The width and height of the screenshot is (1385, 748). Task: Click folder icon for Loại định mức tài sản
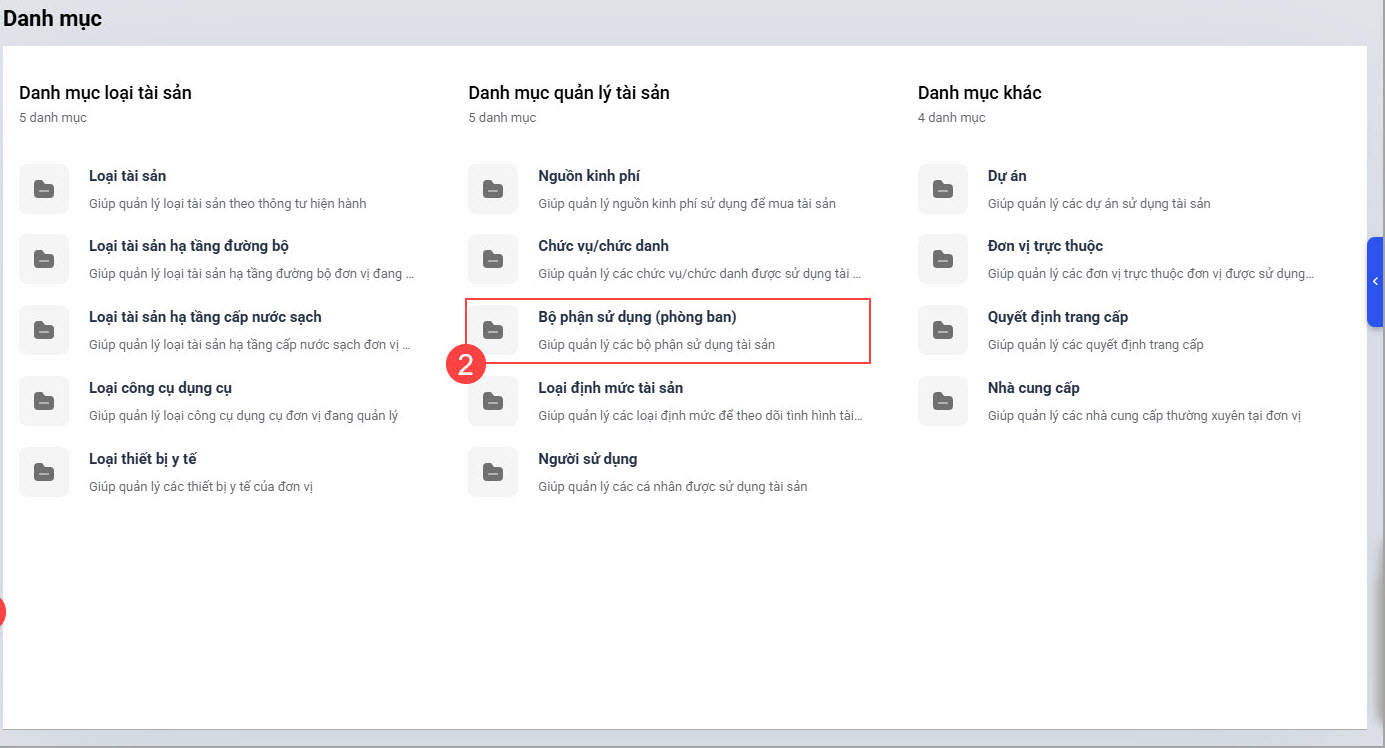493,401
